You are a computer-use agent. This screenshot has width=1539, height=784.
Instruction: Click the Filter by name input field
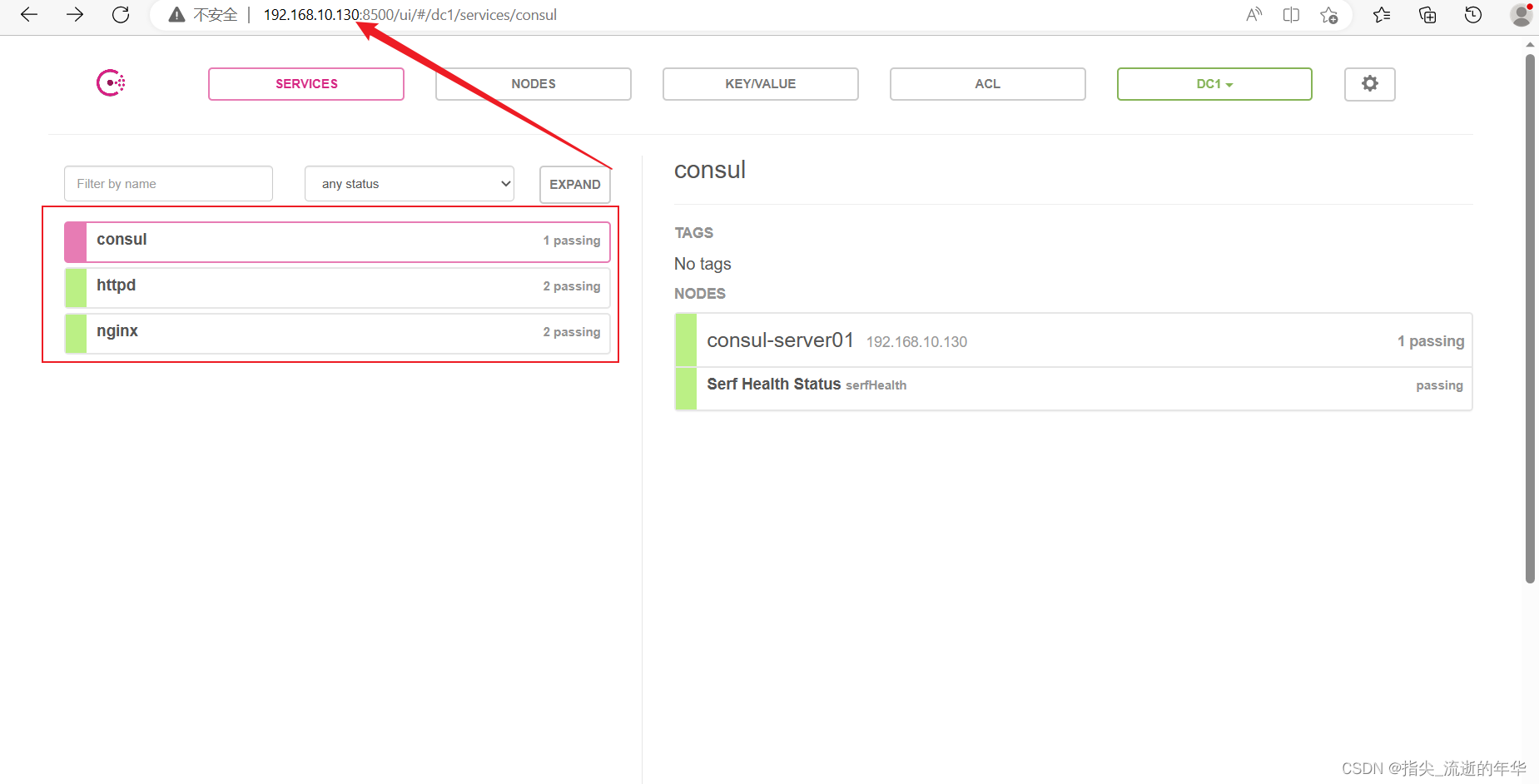point(168,184)
